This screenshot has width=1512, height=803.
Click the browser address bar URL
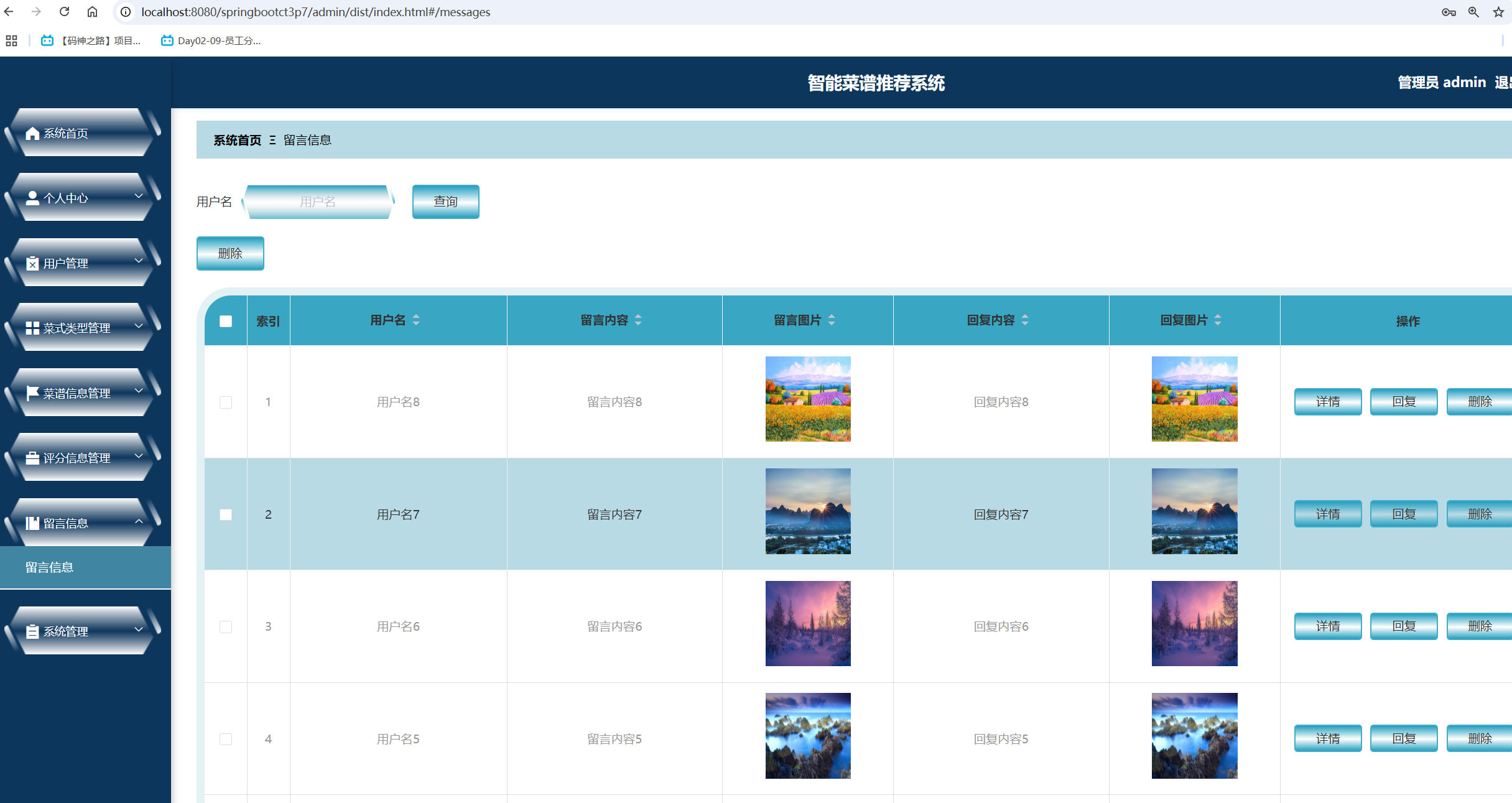click(315, 12)
